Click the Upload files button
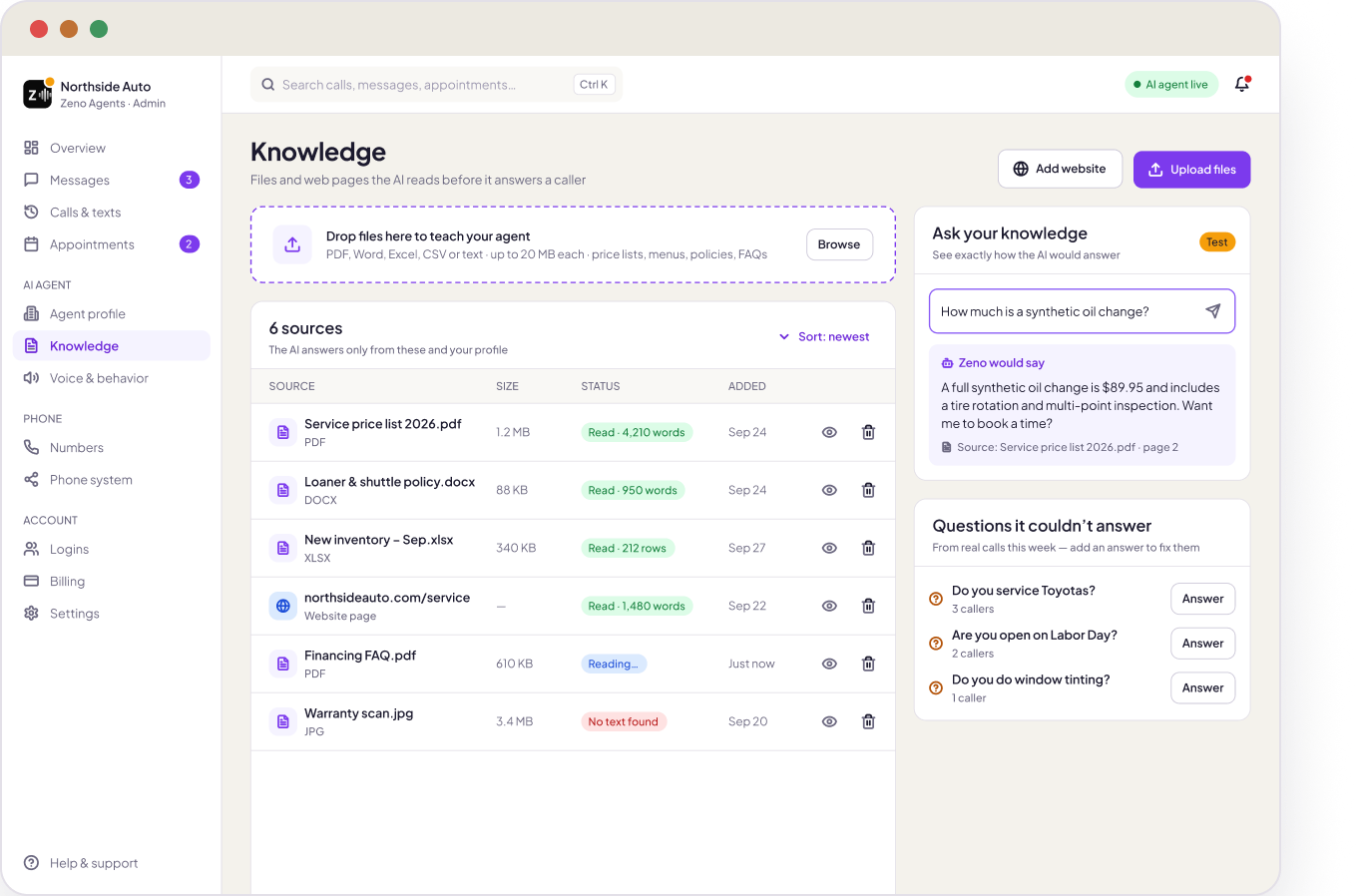Image resolution: width=1357 pixels, height=896 pixels. [1191, 170]
